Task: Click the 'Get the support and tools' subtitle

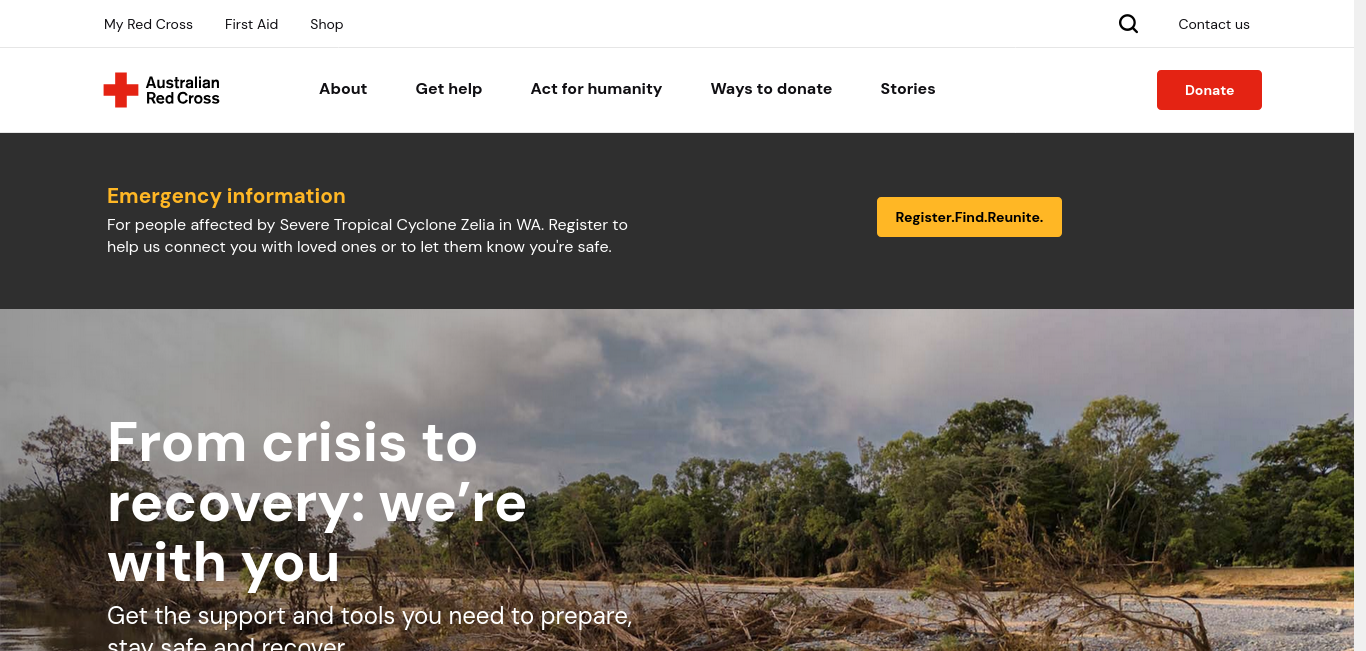Action: (369, 628)
